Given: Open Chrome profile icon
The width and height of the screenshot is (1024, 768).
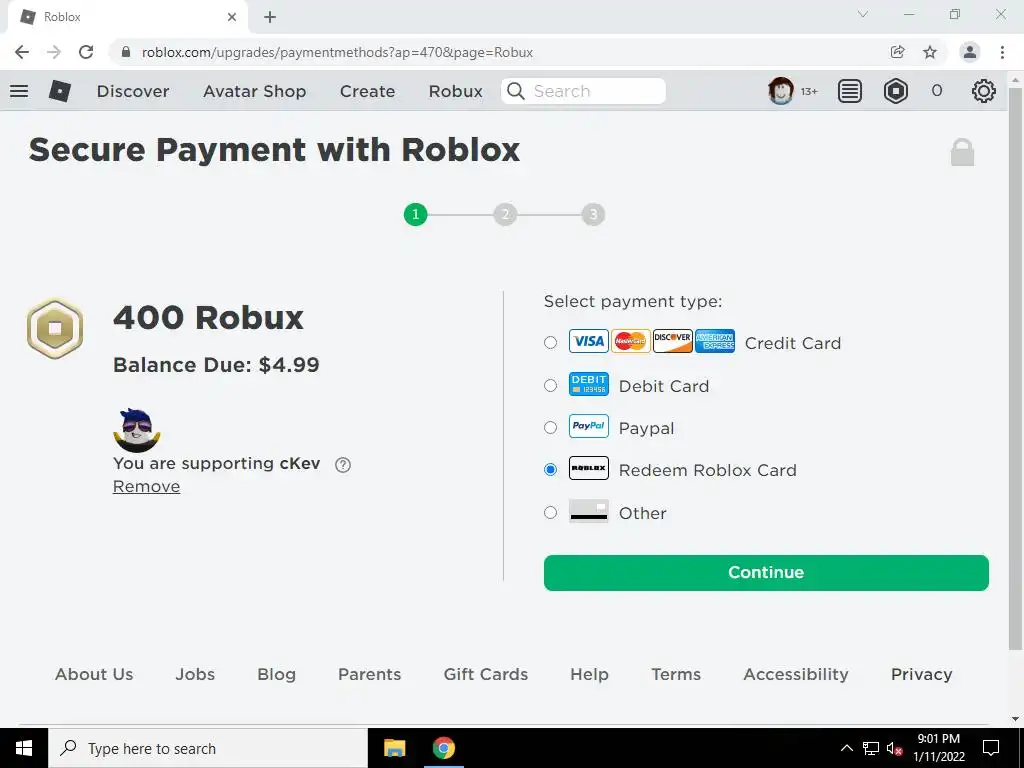Looking at the screenshot, I should pyautogui.click(x=970, y=52).
